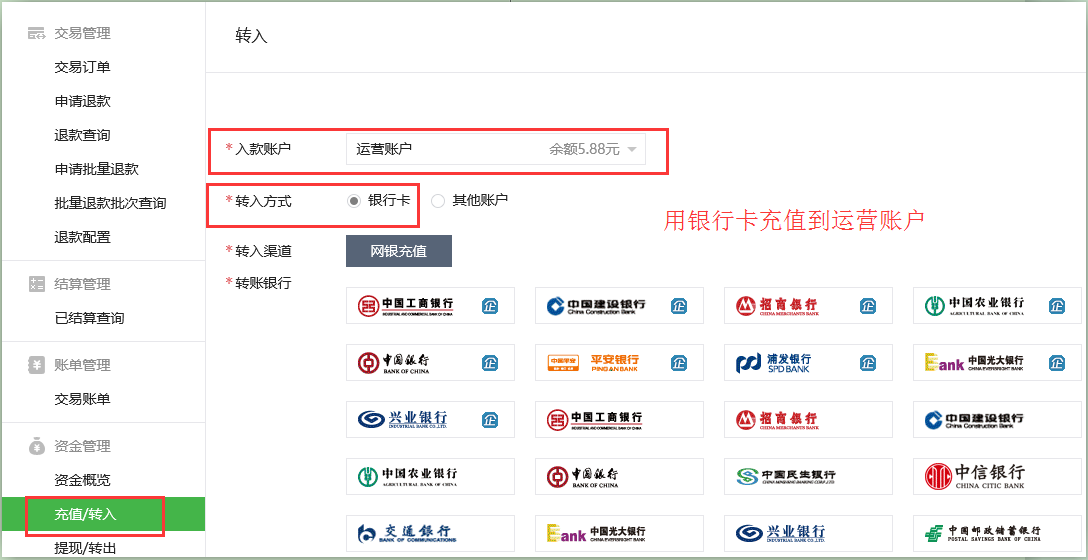This screenshot has width=1088, height=560.
Task: View 资金概览 page
Action: click(83, 480)
